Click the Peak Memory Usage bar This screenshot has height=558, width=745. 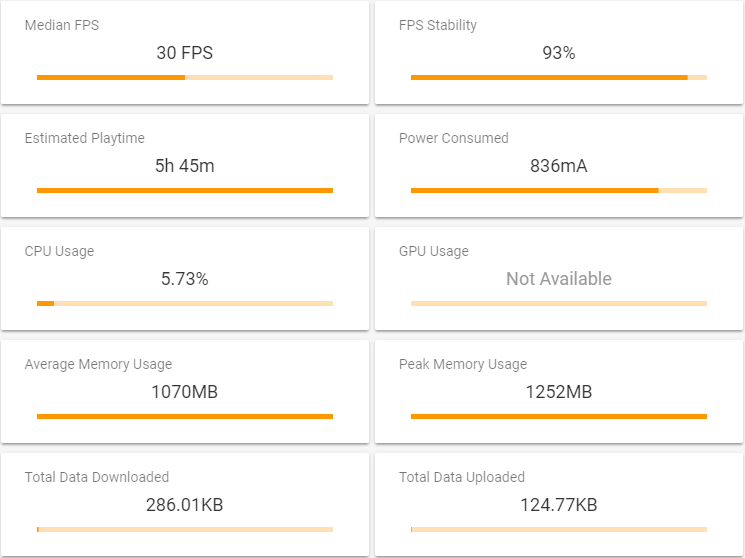pos(559,416)
